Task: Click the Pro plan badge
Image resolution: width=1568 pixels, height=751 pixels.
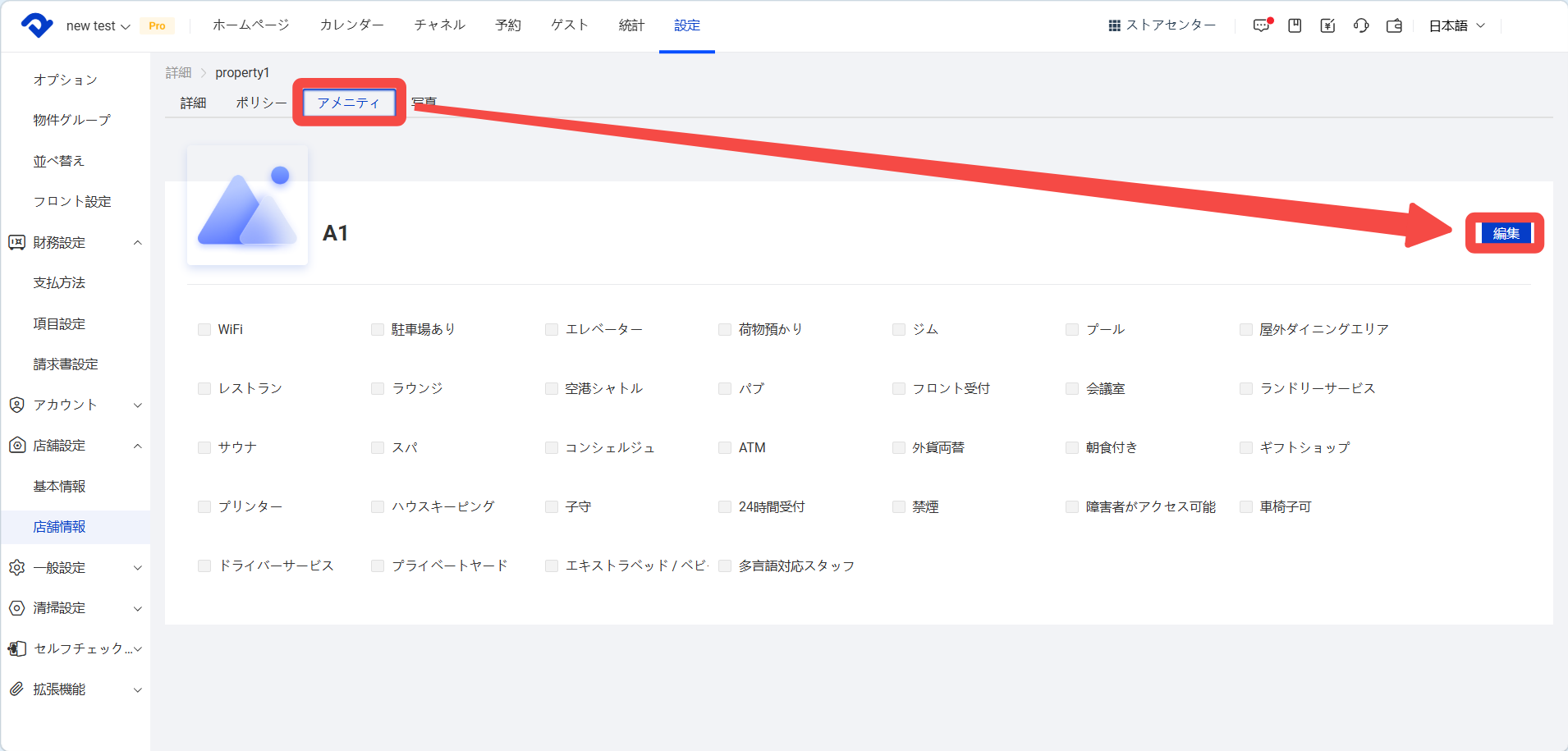Action: tap(157, 26)
